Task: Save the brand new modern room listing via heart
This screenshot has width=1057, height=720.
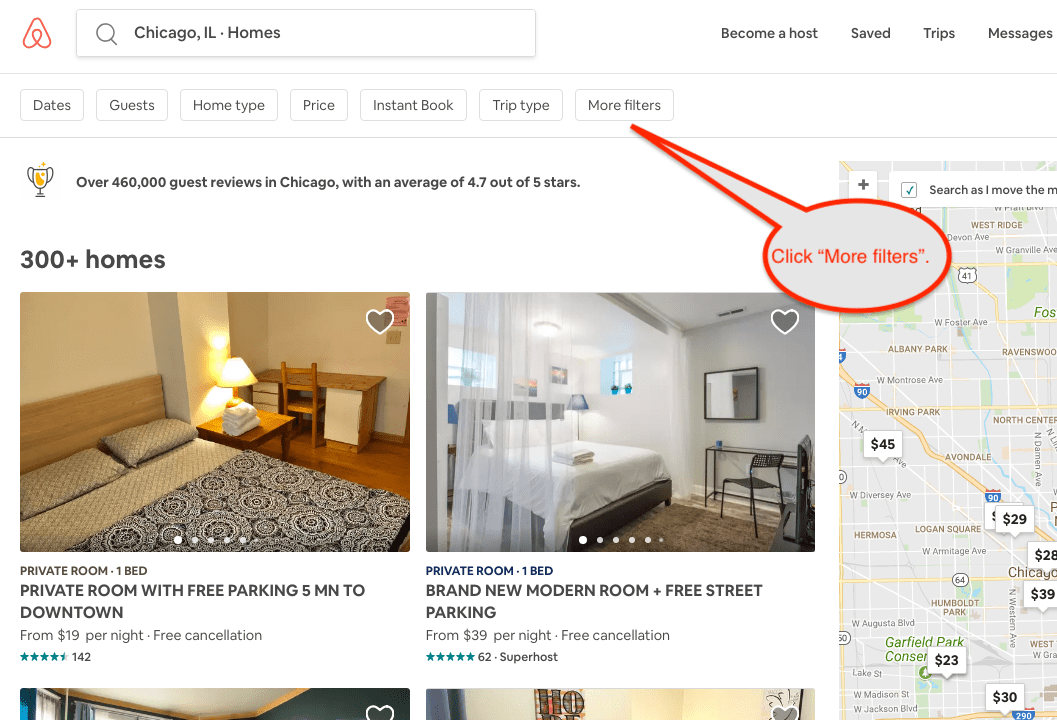Action: 785,321
